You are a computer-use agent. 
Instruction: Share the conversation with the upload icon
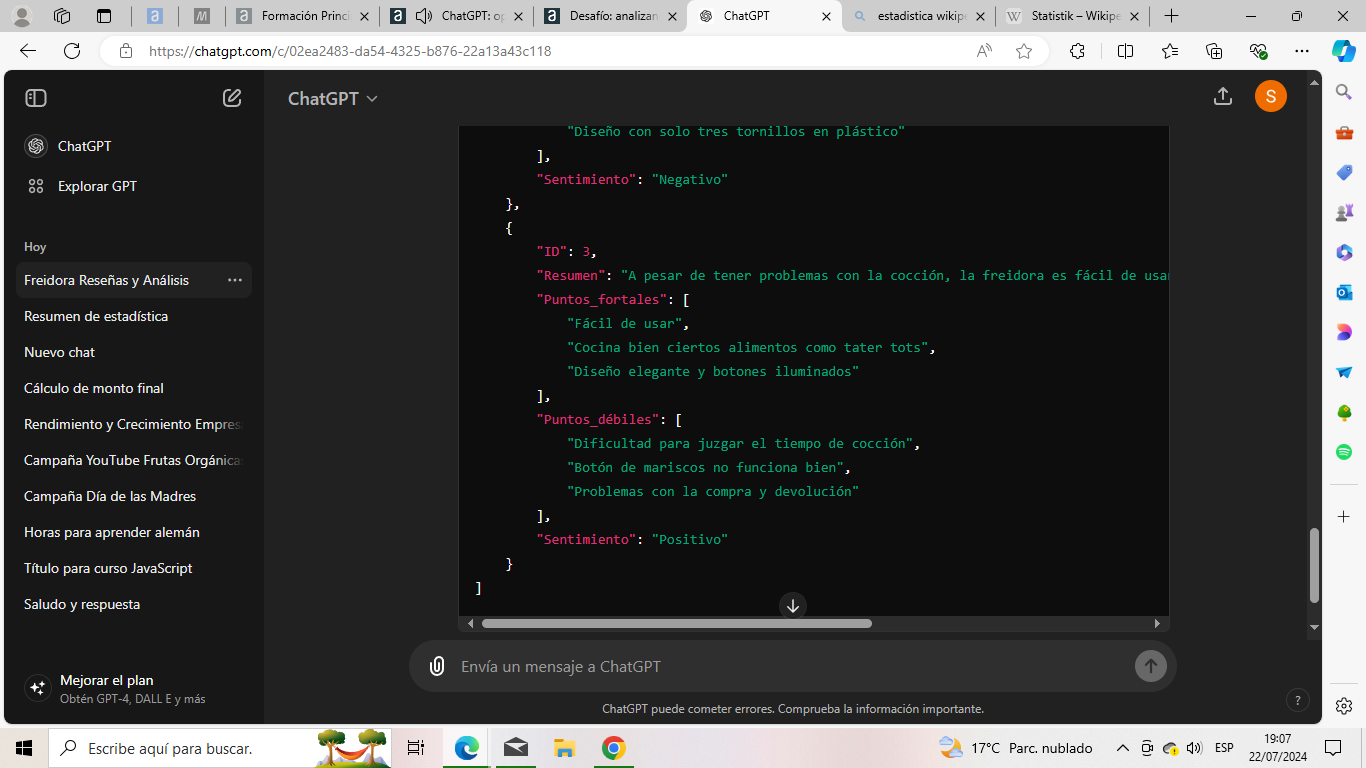(x=1222, y=96)
